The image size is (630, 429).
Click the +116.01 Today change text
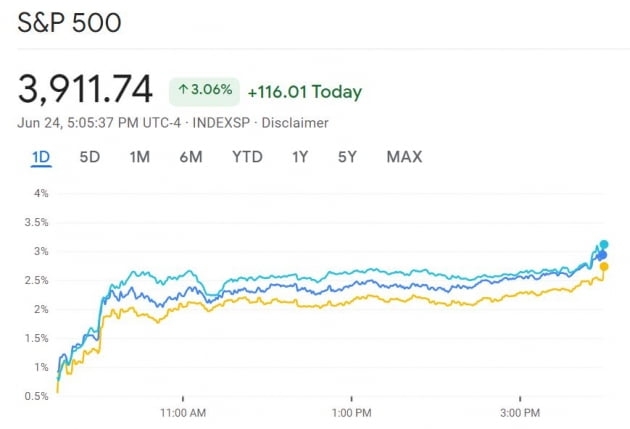pyautogui.click(x=305, y=92)
